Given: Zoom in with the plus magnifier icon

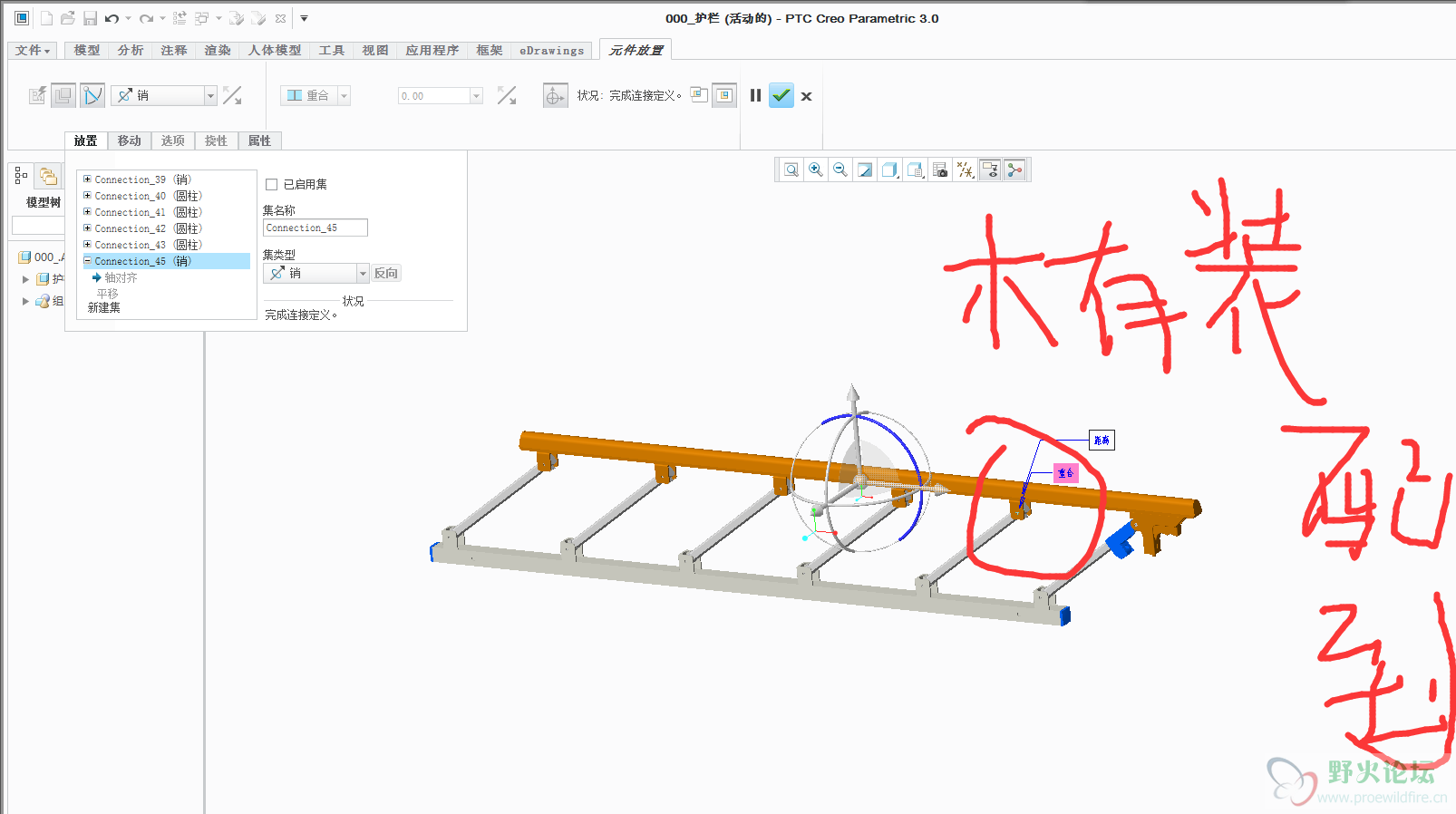Looking at the screenshot, I should pos(816,170).
